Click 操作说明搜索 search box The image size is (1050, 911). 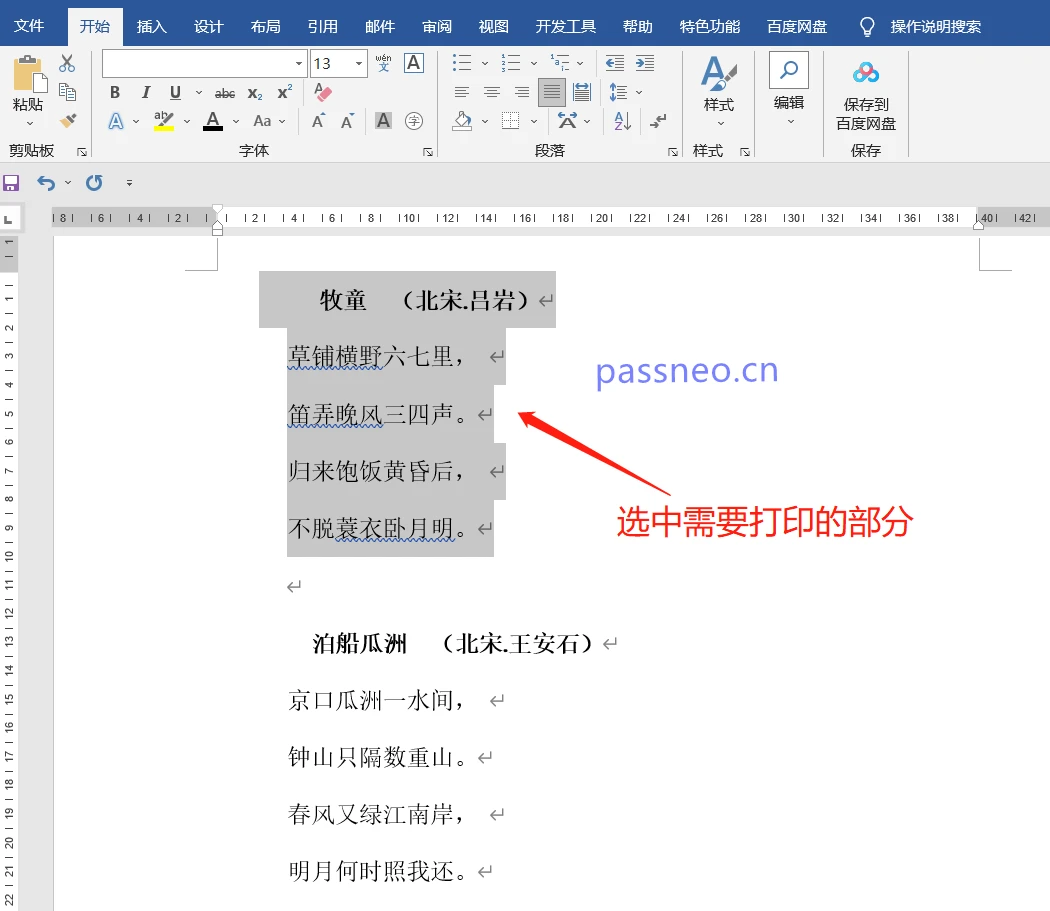coord(935,26)
